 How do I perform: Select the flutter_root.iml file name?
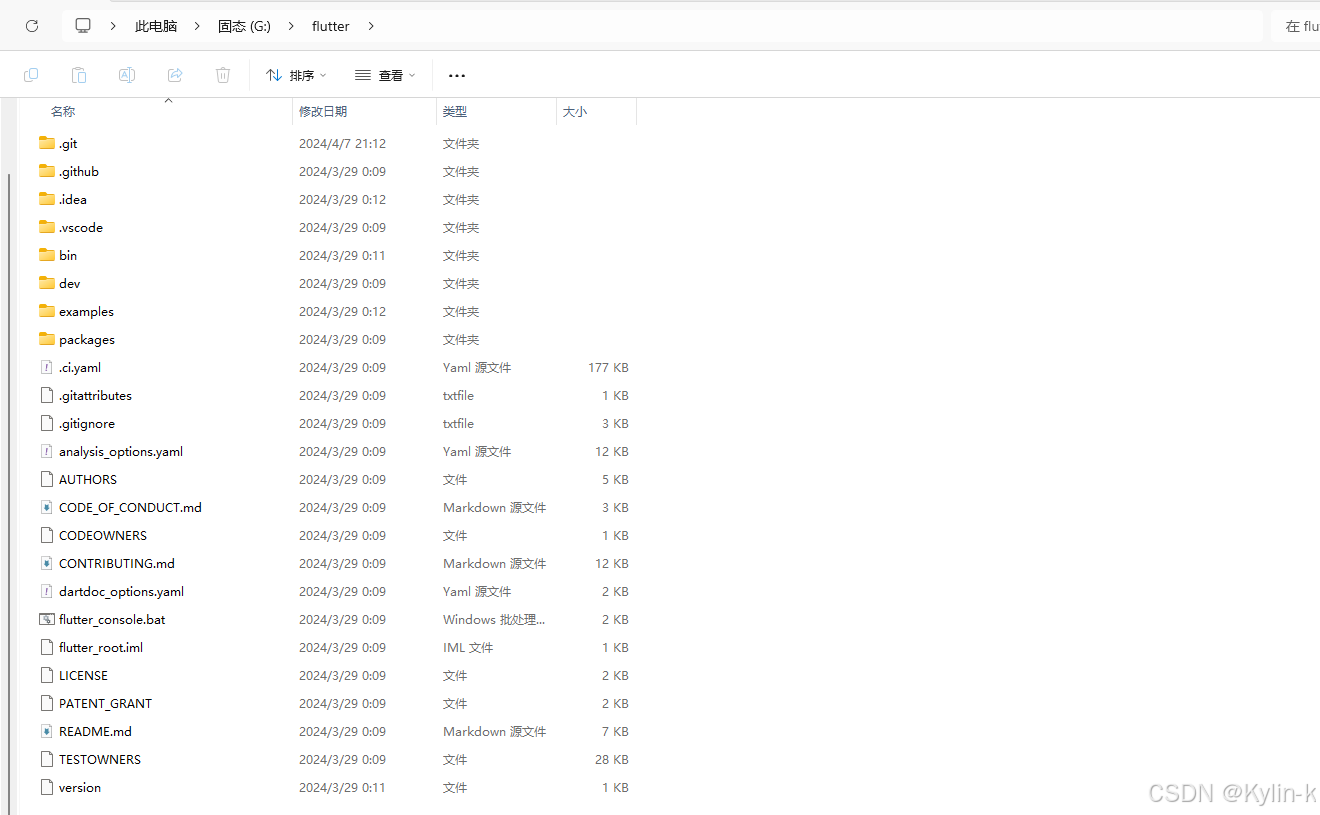coord(101,647)
